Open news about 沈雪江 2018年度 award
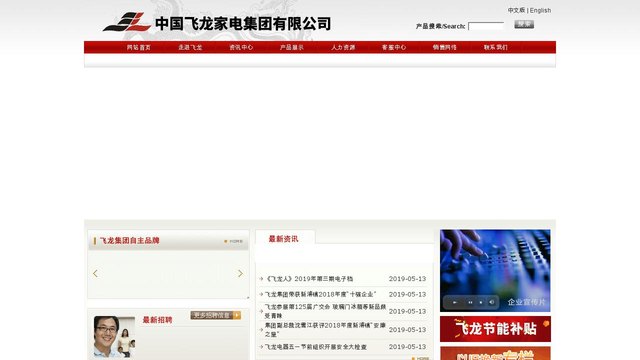This screenshot has height=360, width=640. tap(325, 329)
